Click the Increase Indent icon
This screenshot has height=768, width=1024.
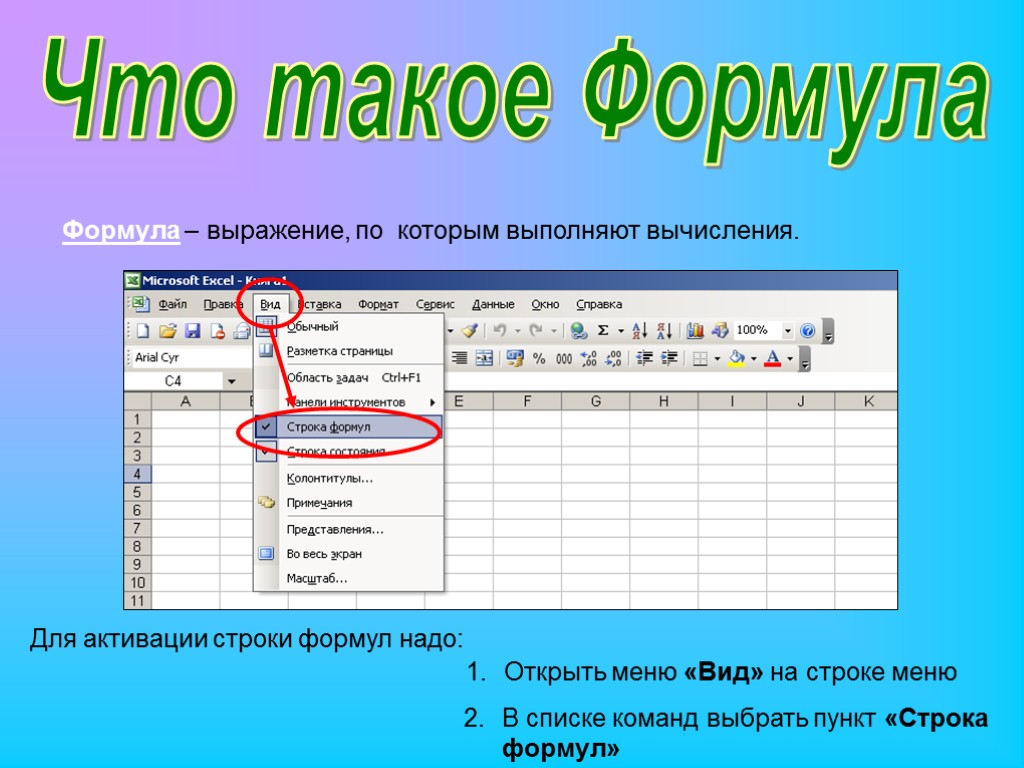[x=669, y=358]
